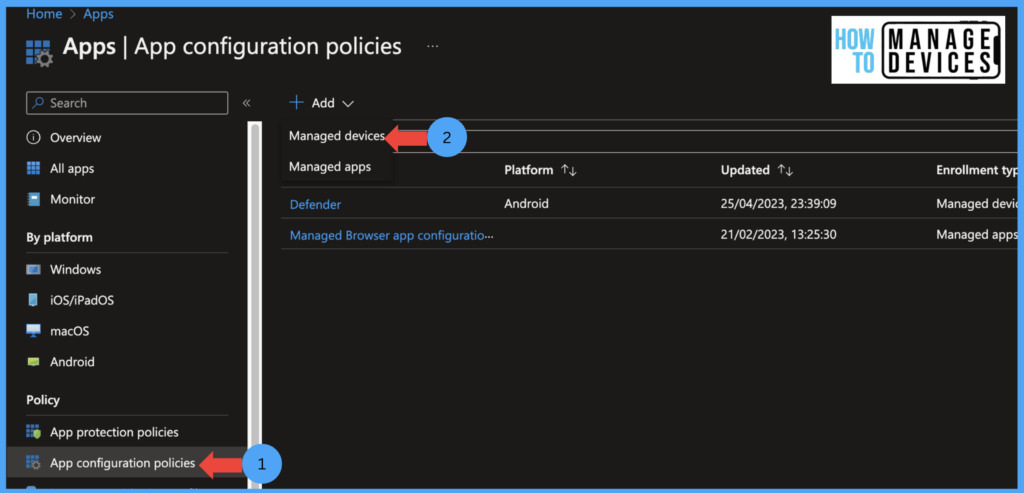This screenshot has height=493, width=1024.
Task: Select Managed apps from Add menu
Action: click(x=330, y=167)
